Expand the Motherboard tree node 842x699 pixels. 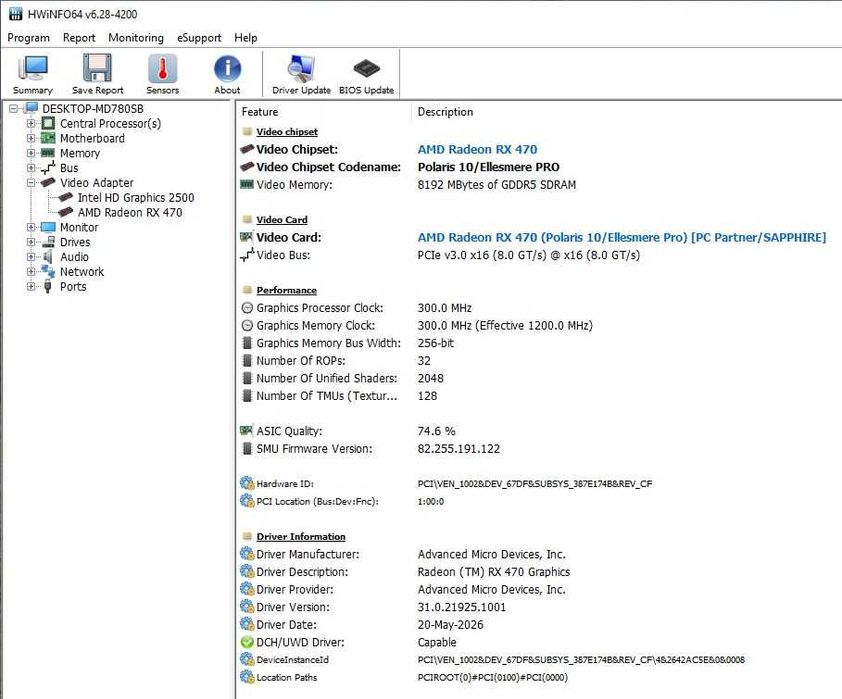pos(31,139)
